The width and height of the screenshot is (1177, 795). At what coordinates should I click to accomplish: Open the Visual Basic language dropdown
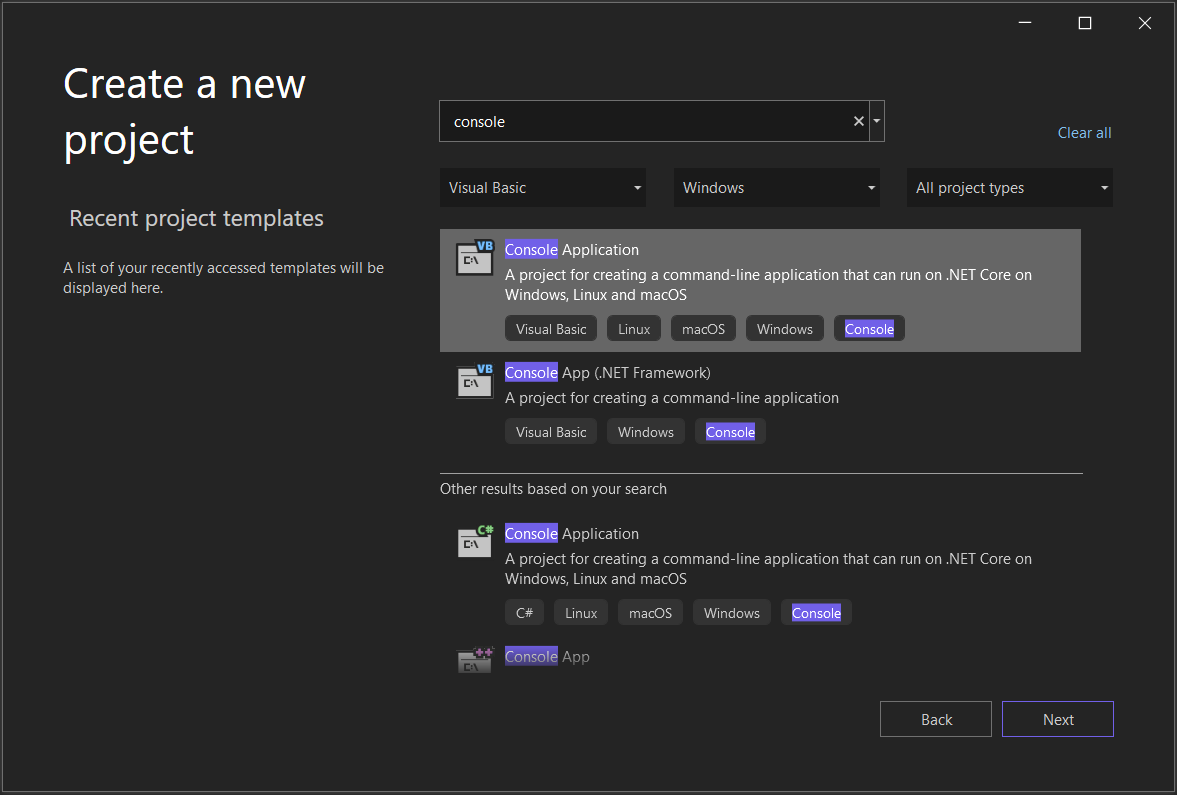(x=543, y=187)
